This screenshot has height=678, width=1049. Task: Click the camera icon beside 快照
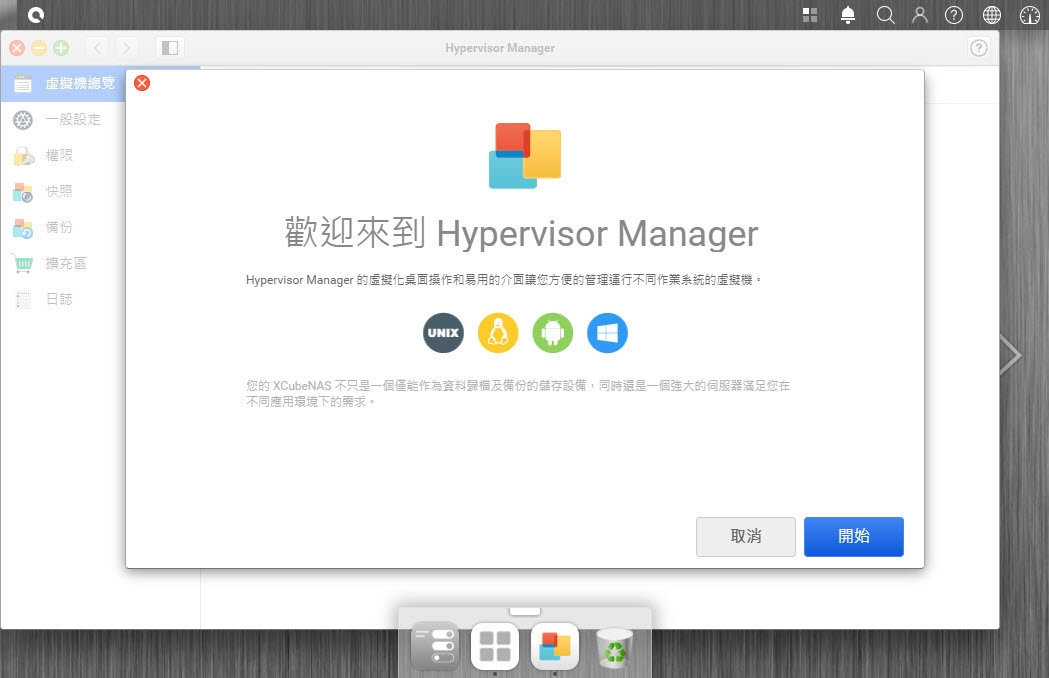[23, 192]
